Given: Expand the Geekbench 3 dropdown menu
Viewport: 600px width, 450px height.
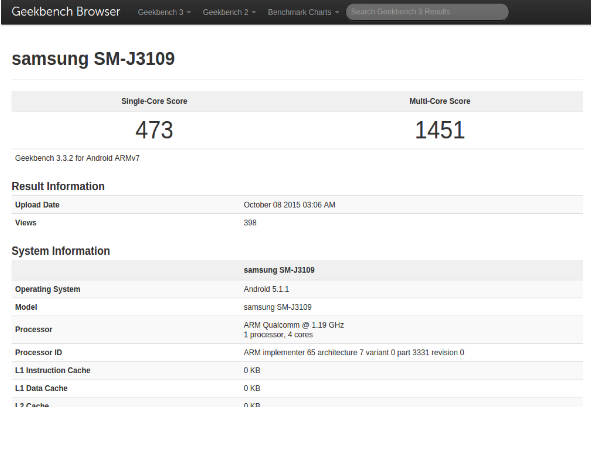Looking at the screenshot, I should (164, 12).
